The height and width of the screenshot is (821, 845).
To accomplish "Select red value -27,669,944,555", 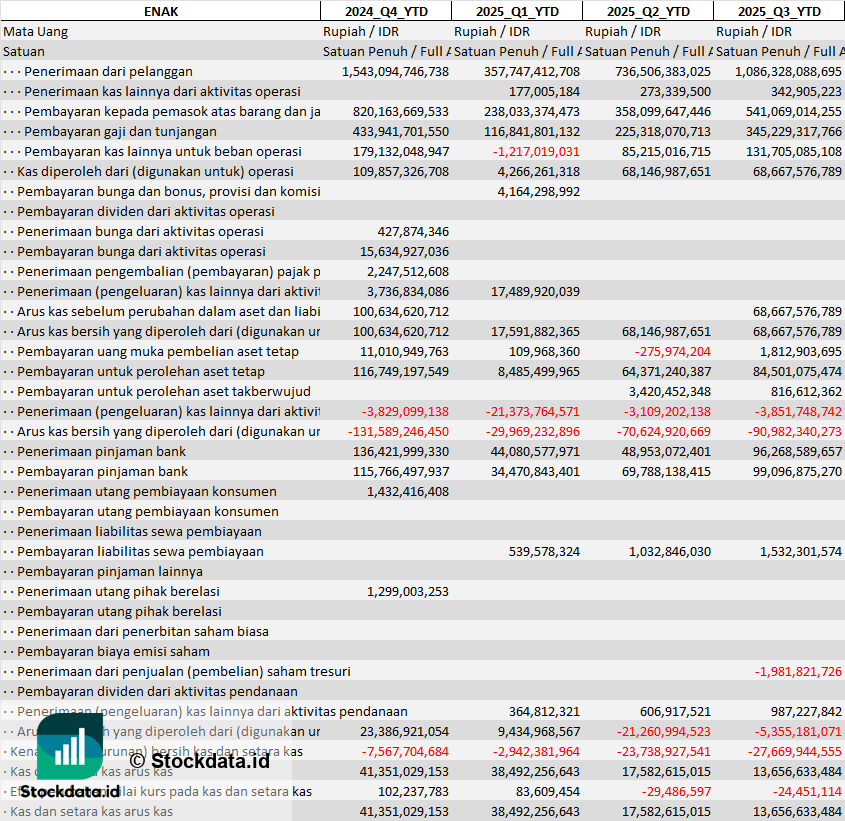I will 795,751.
